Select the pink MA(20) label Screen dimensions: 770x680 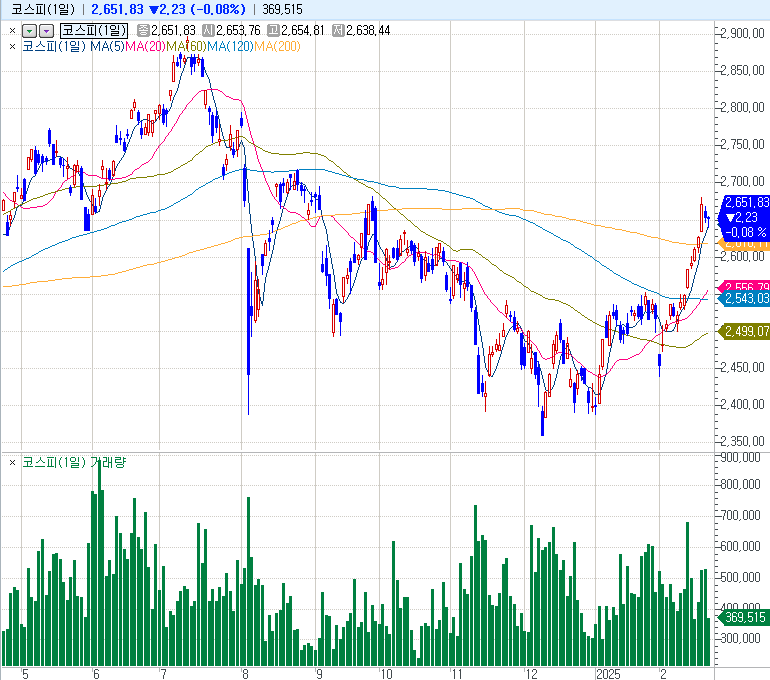(145, 47)
